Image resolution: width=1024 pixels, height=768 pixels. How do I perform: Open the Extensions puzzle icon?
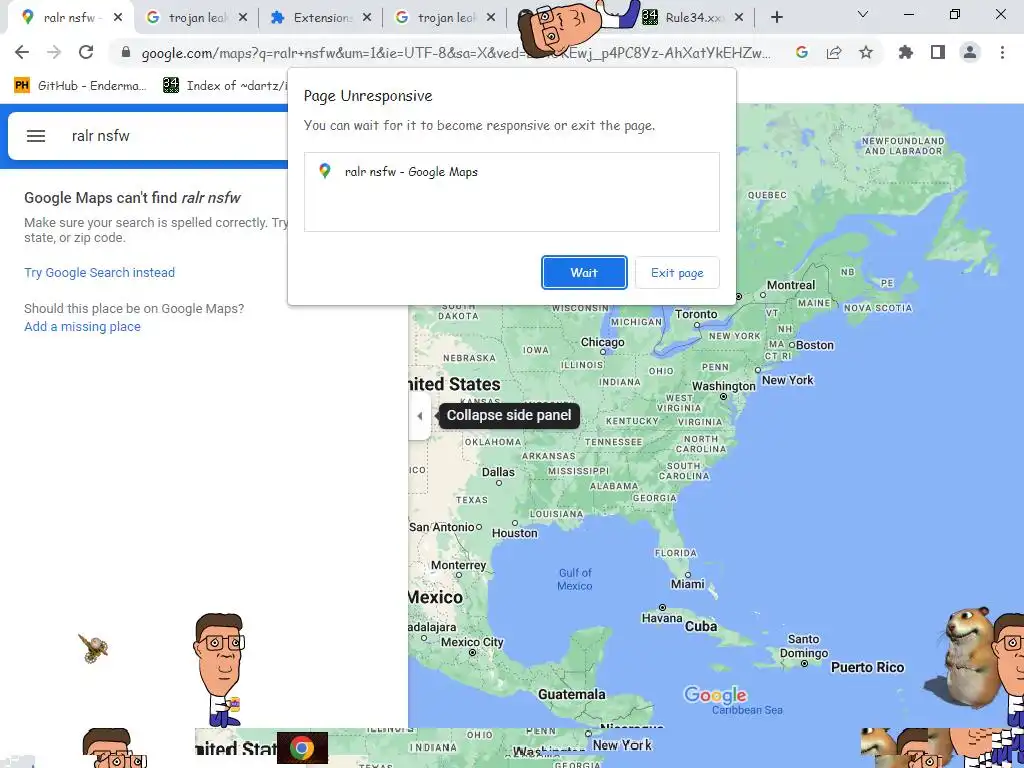pyautogui.click(x=906, y=52)
